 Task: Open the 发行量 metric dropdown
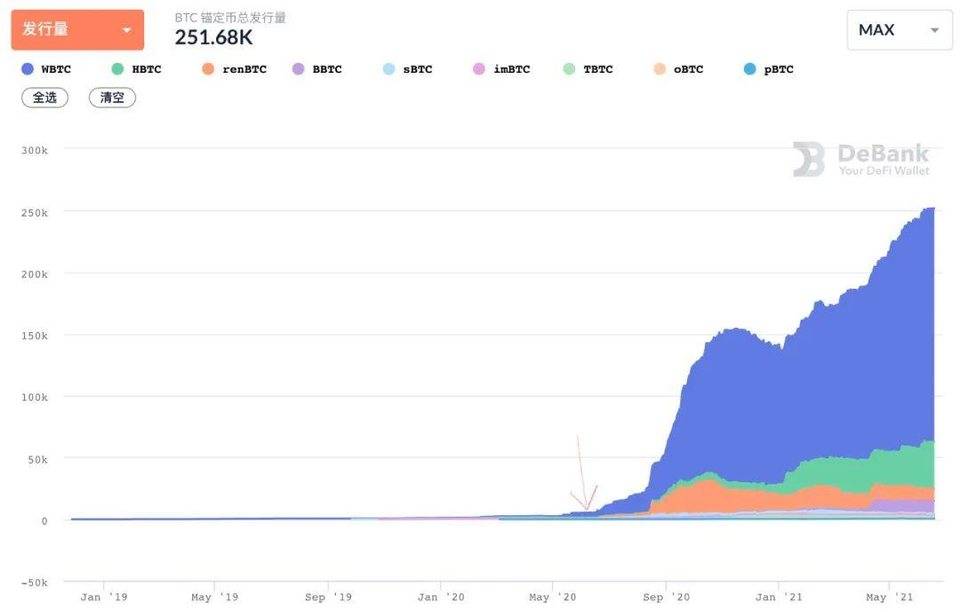[77, 30]
